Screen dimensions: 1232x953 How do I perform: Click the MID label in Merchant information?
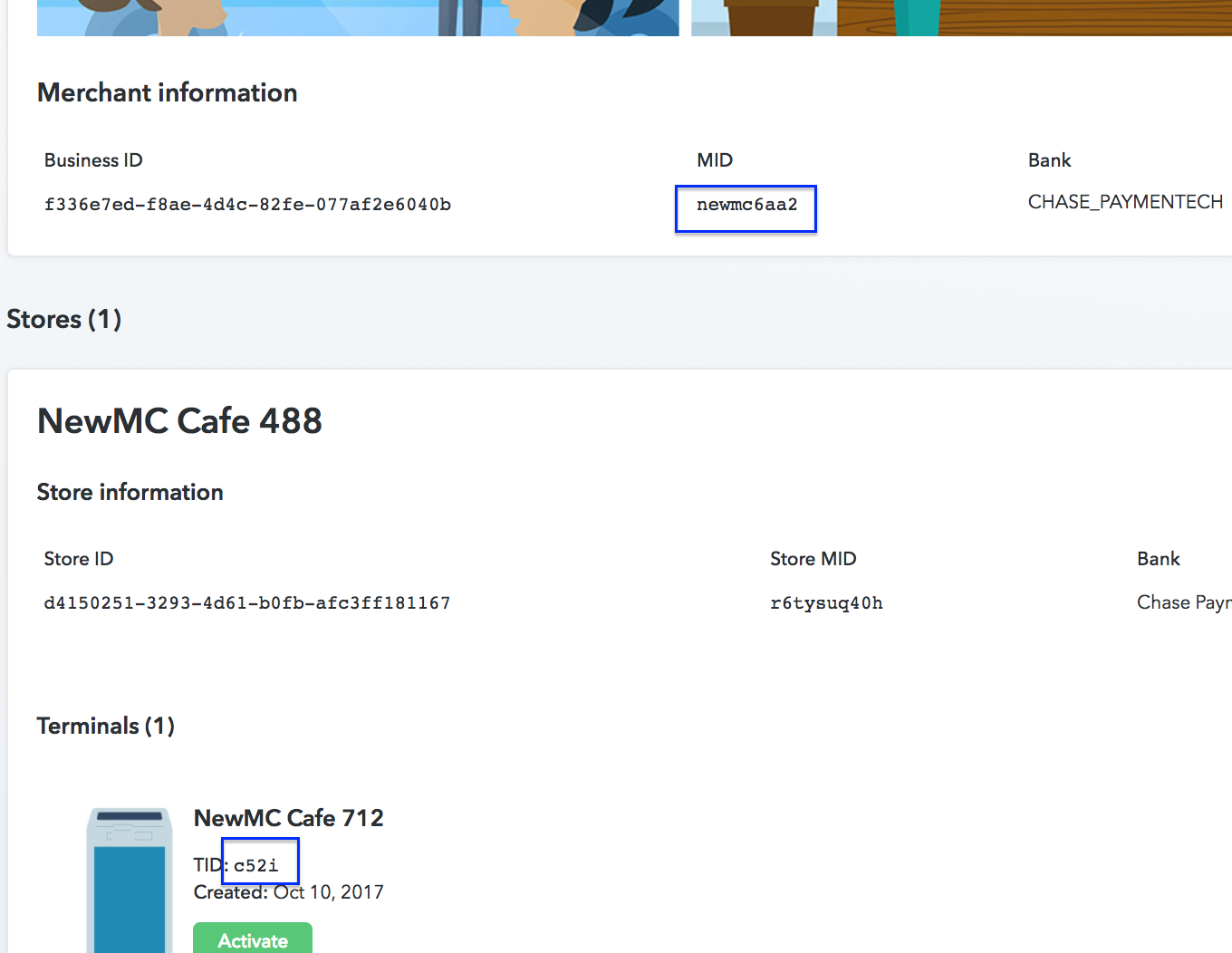[x=715, y=160]
